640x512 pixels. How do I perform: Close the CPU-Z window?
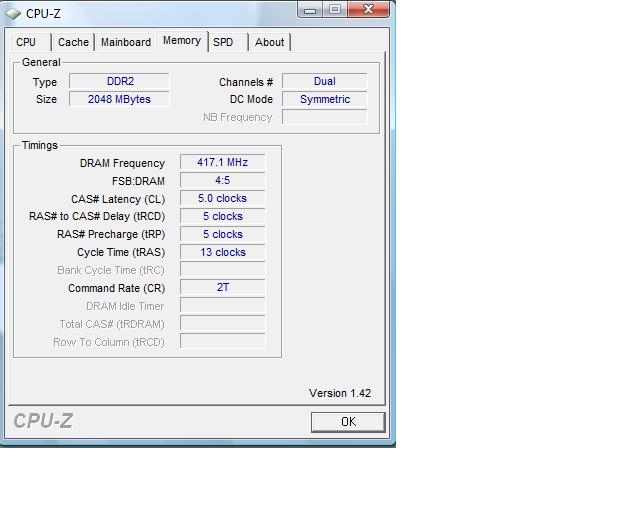pos(368,10)
